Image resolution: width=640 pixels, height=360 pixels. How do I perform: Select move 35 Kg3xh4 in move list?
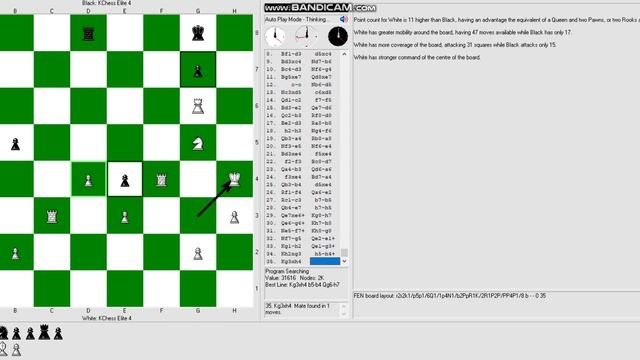point(291,262)
